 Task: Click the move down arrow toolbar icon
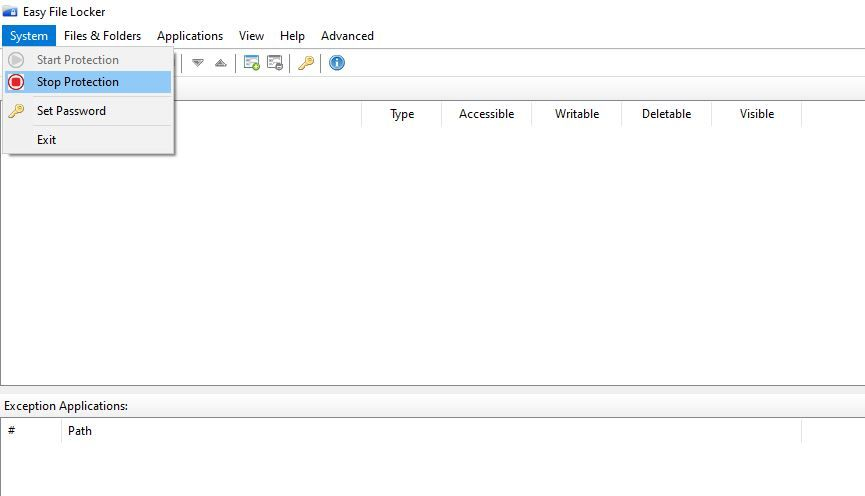click(x=197, y=63)
